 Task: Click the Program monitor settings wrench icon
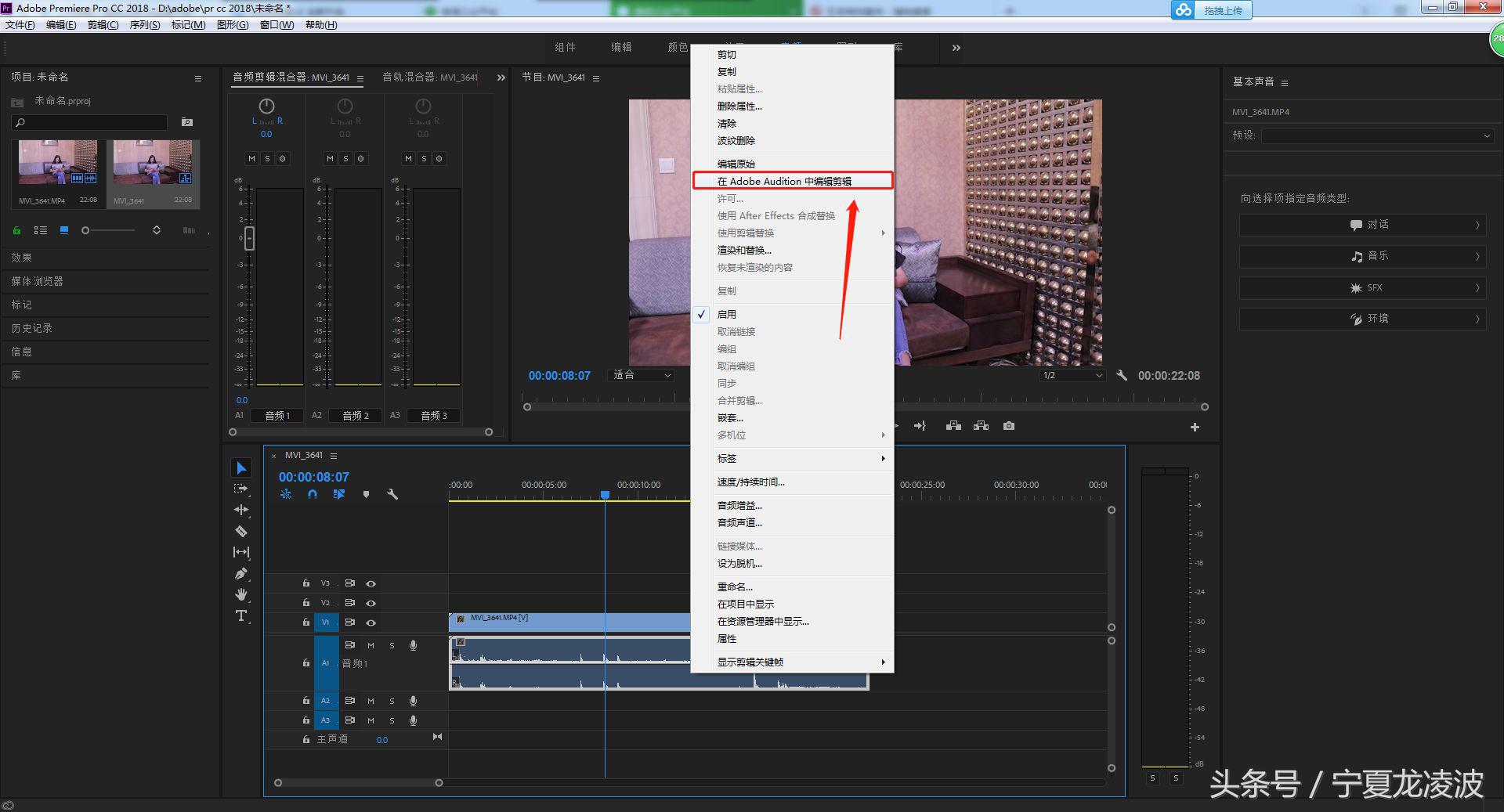(1123, 375)
